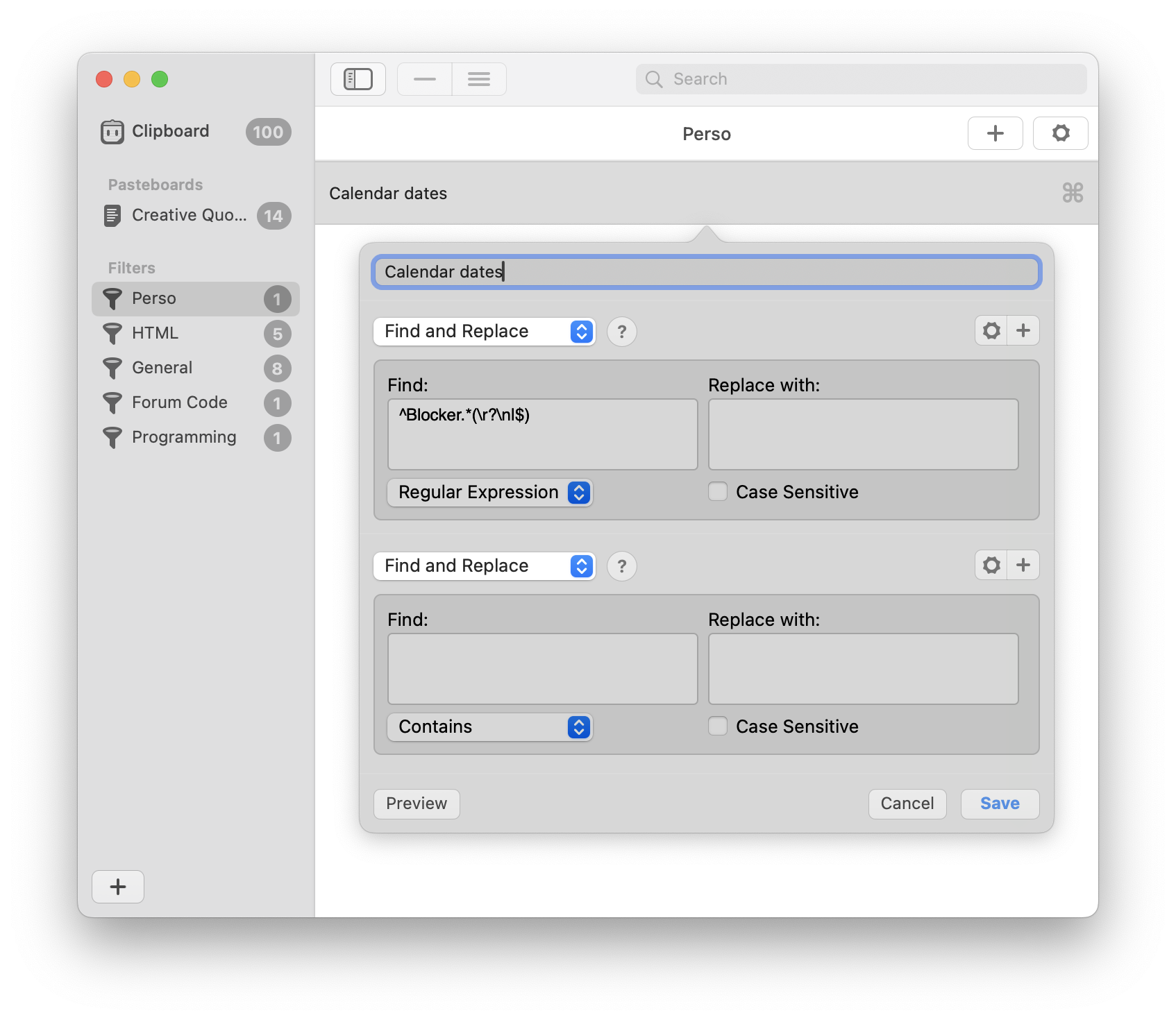Image resolution: width=1176 pixels, height=1020 pixels.
Task: Click gear options for second filter step
Action: [x=991, y=566]
